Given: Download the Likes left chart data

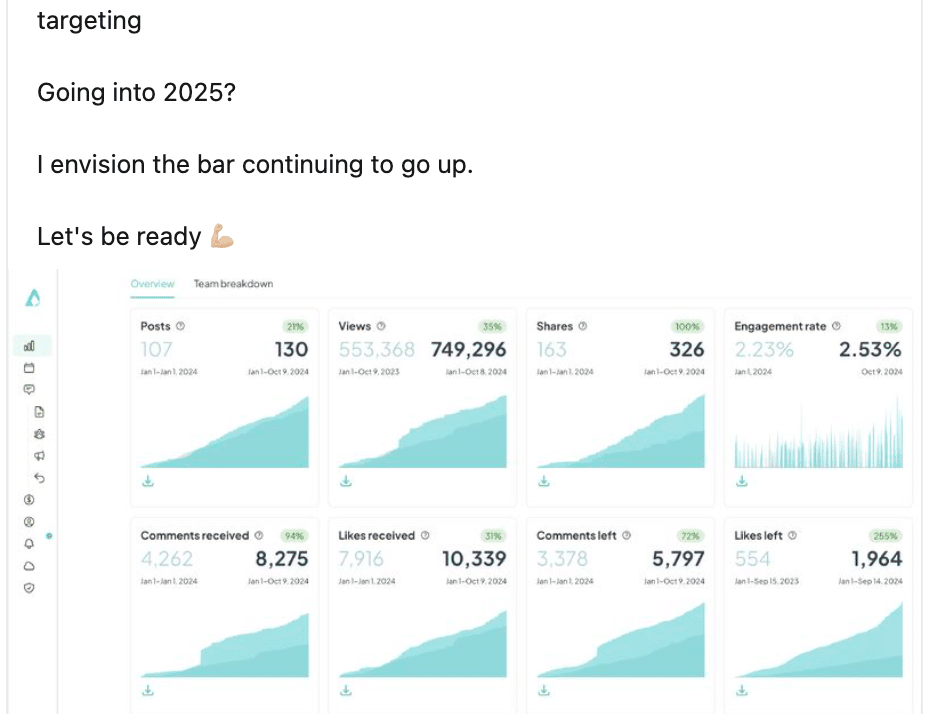Looking at the screenshot, I should (741, 689).
